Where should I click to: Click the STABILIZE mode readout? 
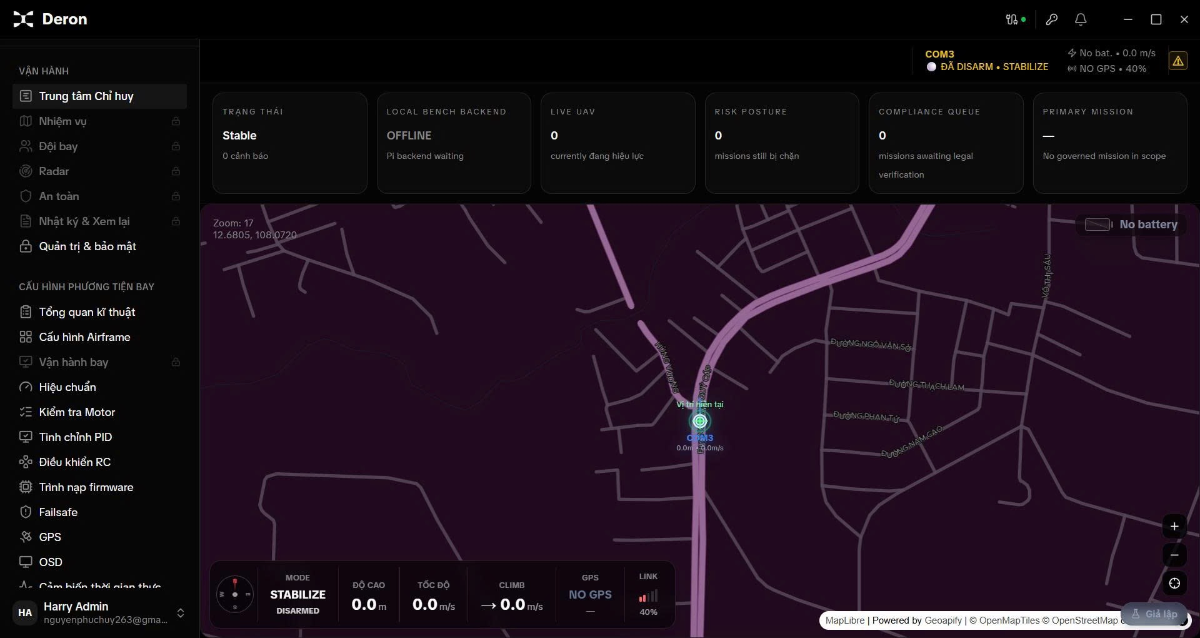click(x=298, y=594)
